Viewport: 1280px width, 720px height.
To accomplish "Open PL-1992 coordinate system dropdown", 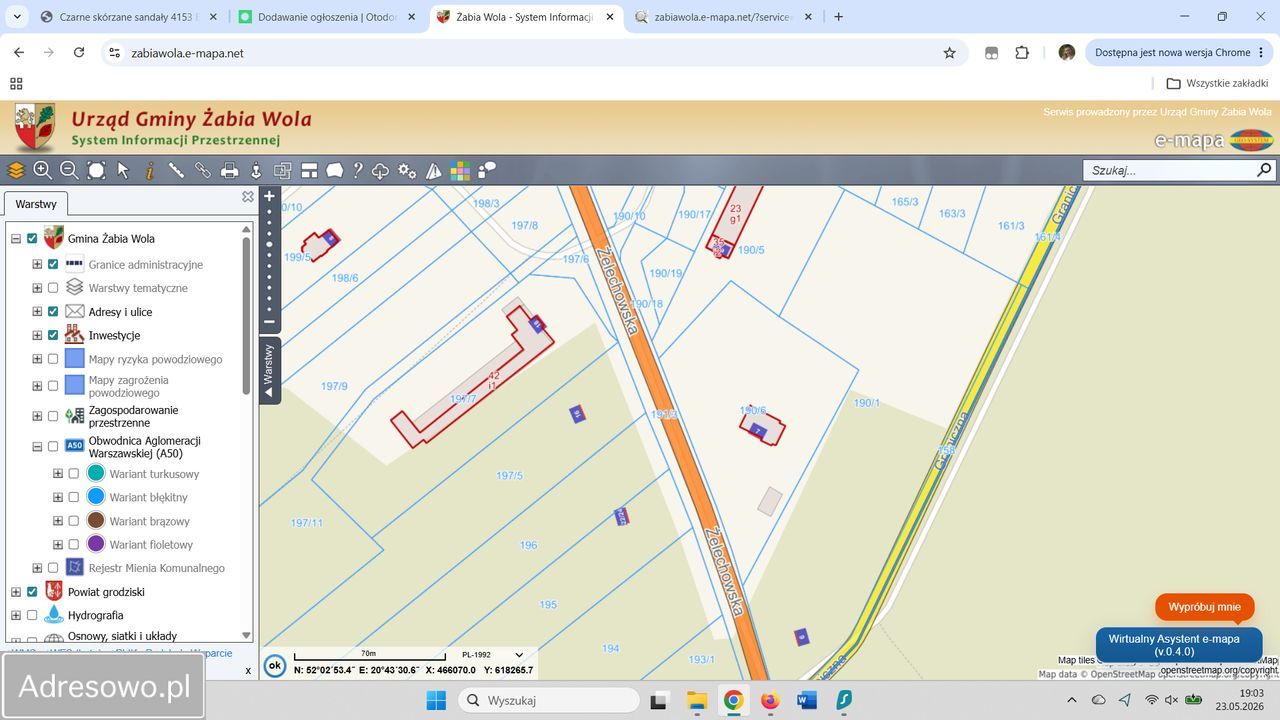I will pyautogui.click(x=493, y=655).
